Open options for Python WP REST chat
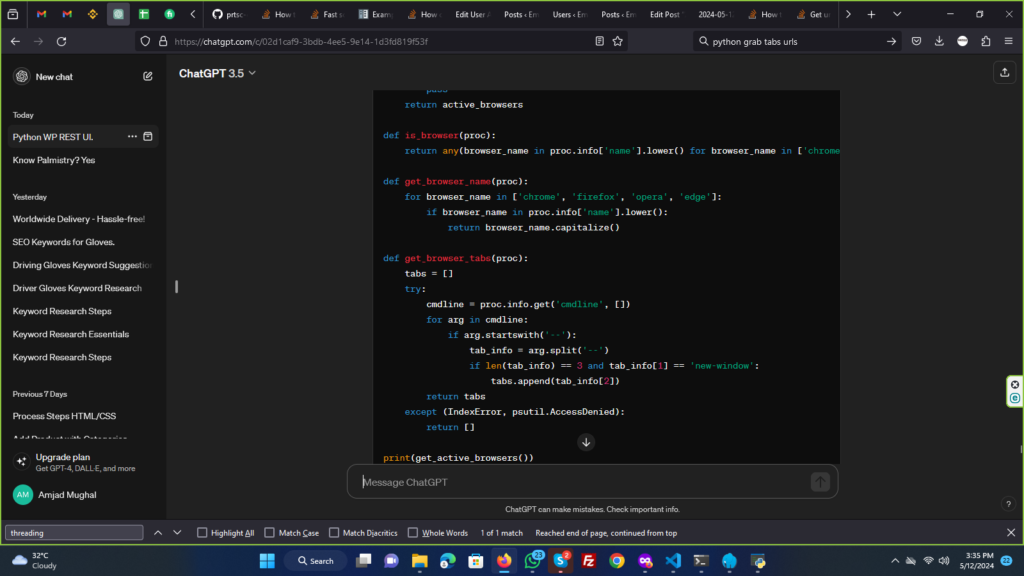Image resolution: width=1024 pixels, height=576 pixels. click(132, 137)
